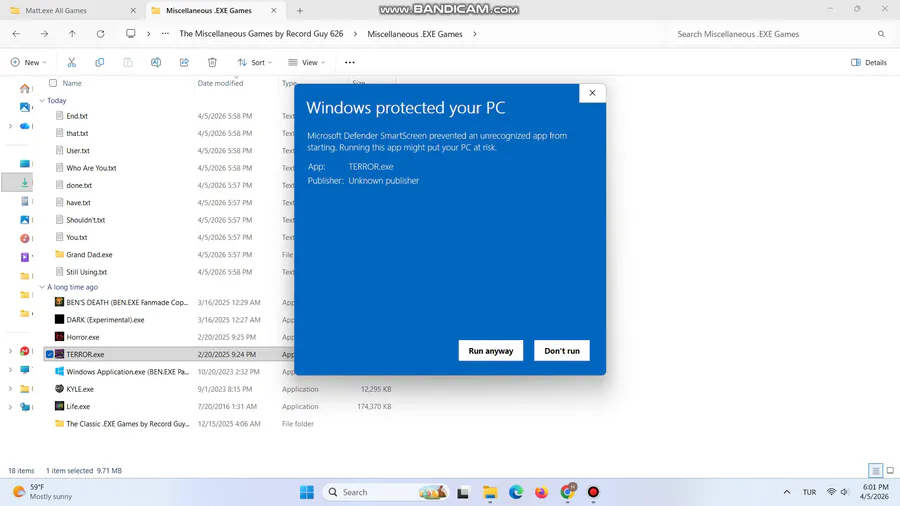The width and height of the screenshot is (900, 506).
Task: Select the KYLE.exe file
Action: pyautogui.click(x=80, y=389)
